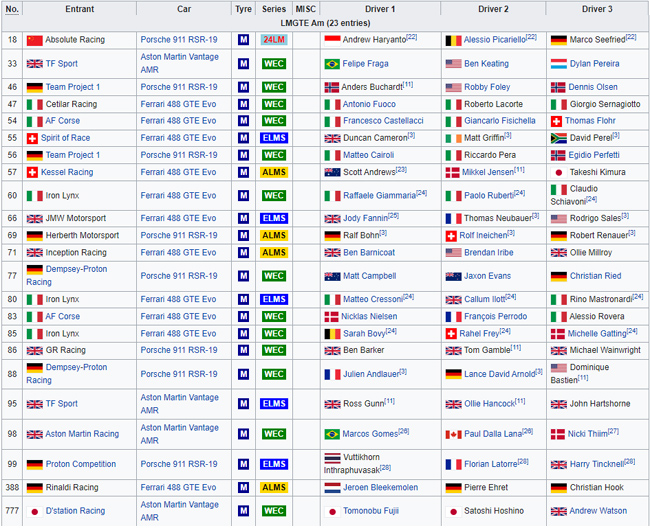Open the Matt Campbell driver link
This screenshot has width=650, height=528.
369,276
